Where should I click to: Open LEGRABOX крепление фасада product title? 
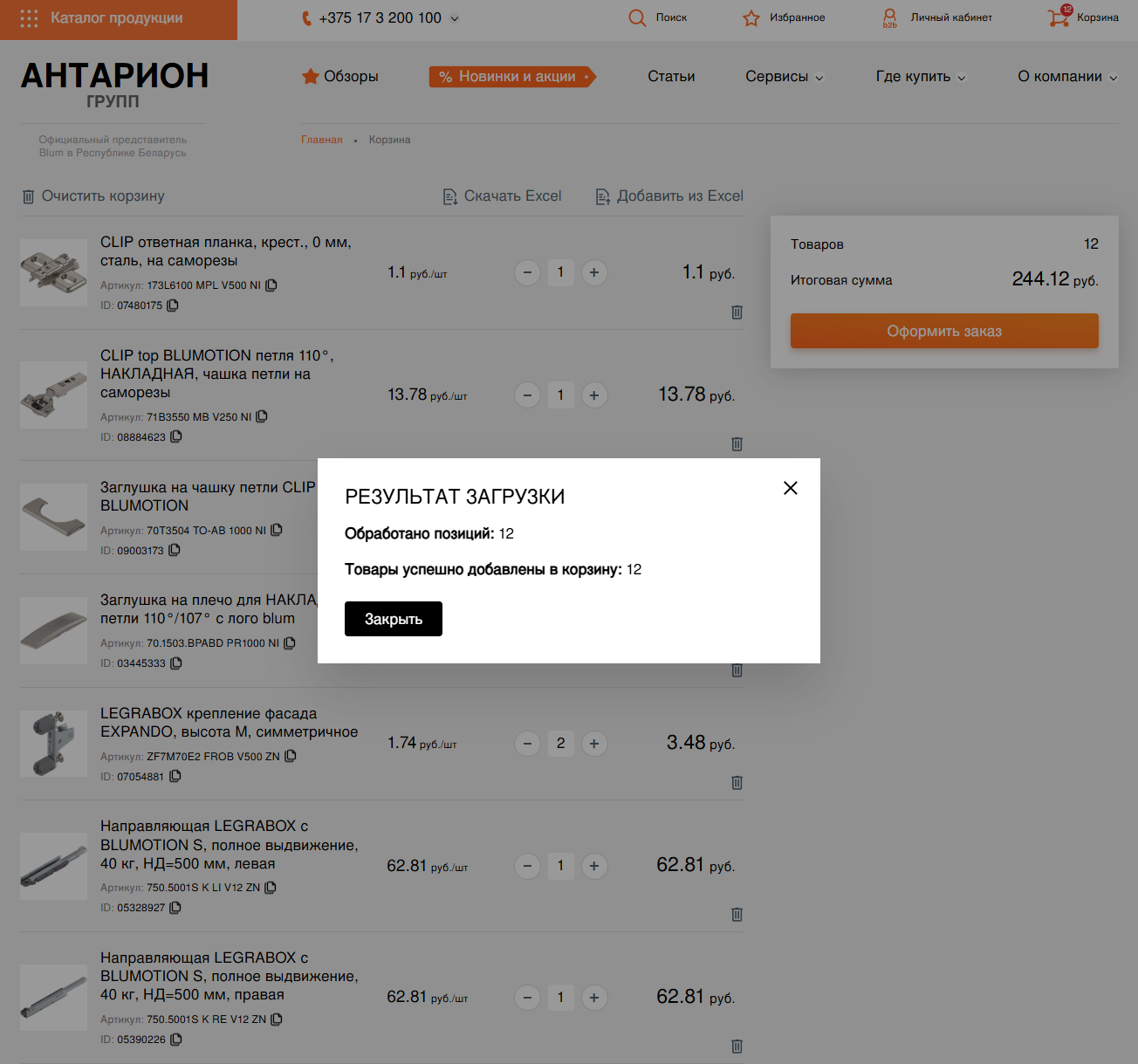[229, 723]
